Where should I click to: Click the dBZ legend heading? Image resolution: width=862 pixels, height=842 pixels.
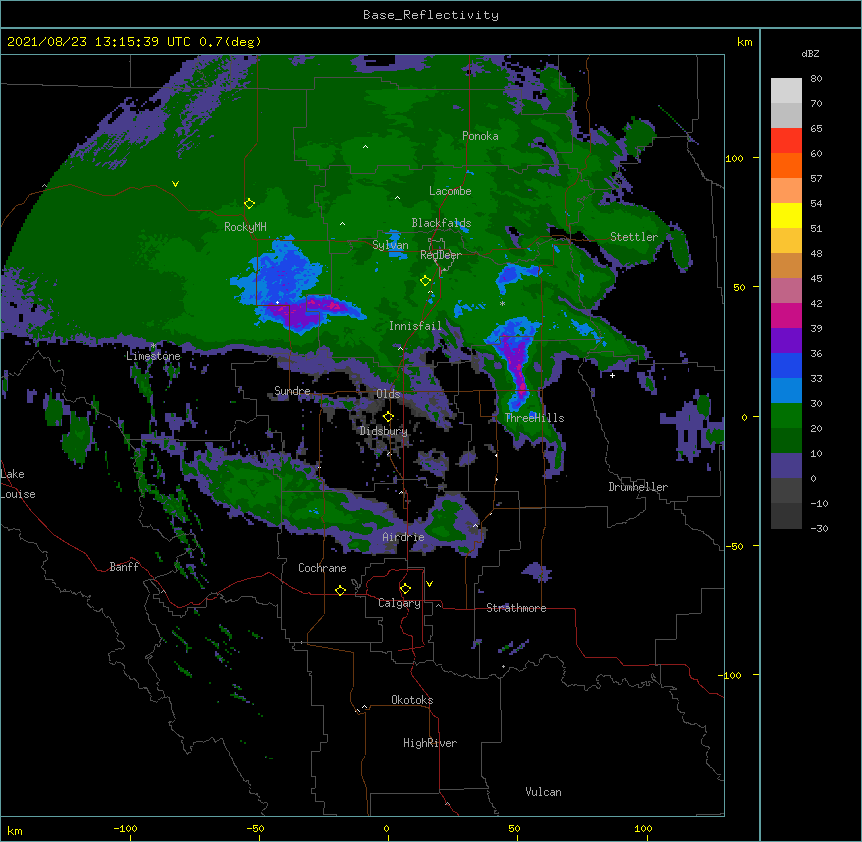point(810,53)
